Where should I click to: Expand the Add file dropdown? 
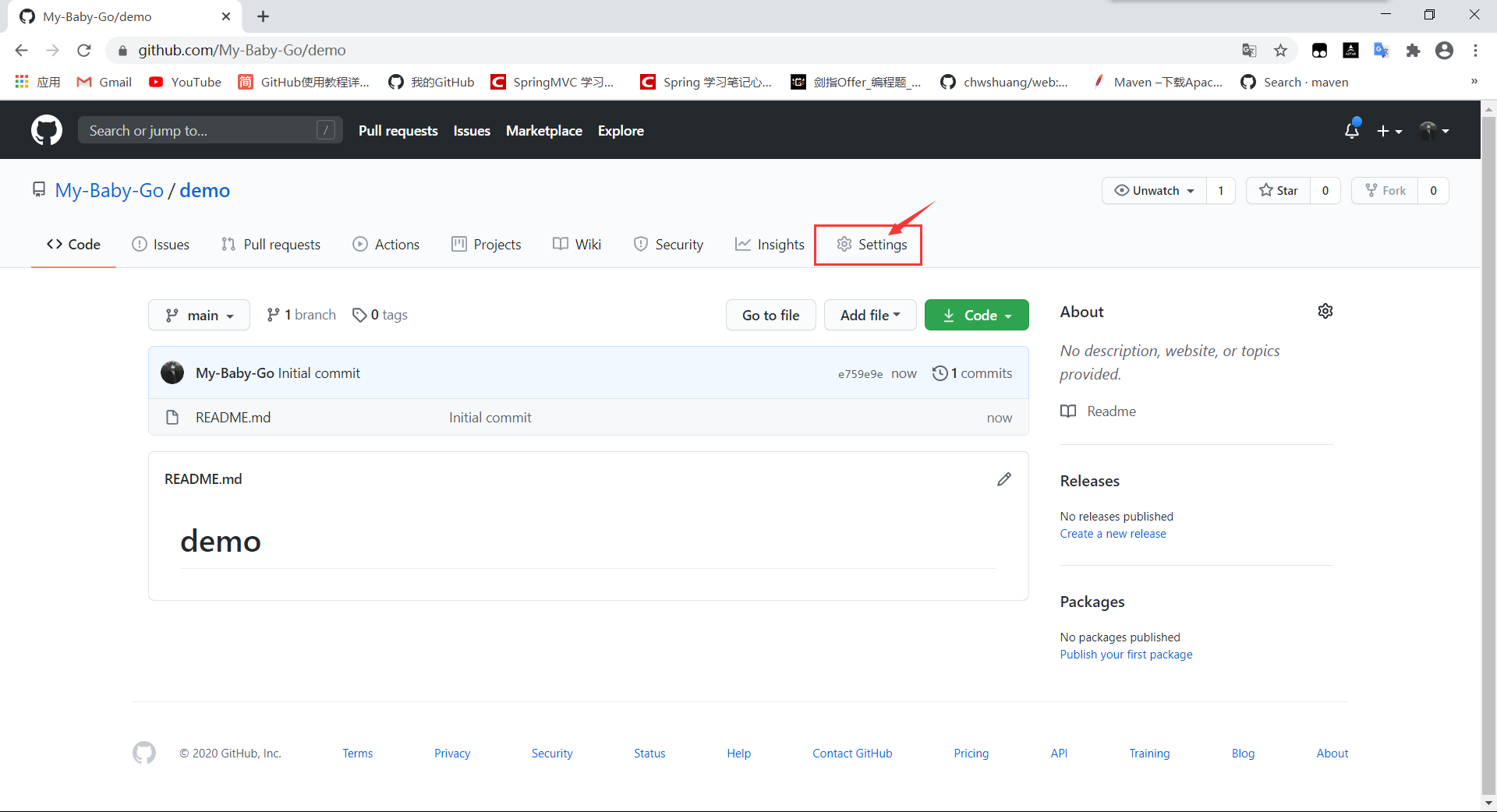pyautogui.click(x=870, y=315)
